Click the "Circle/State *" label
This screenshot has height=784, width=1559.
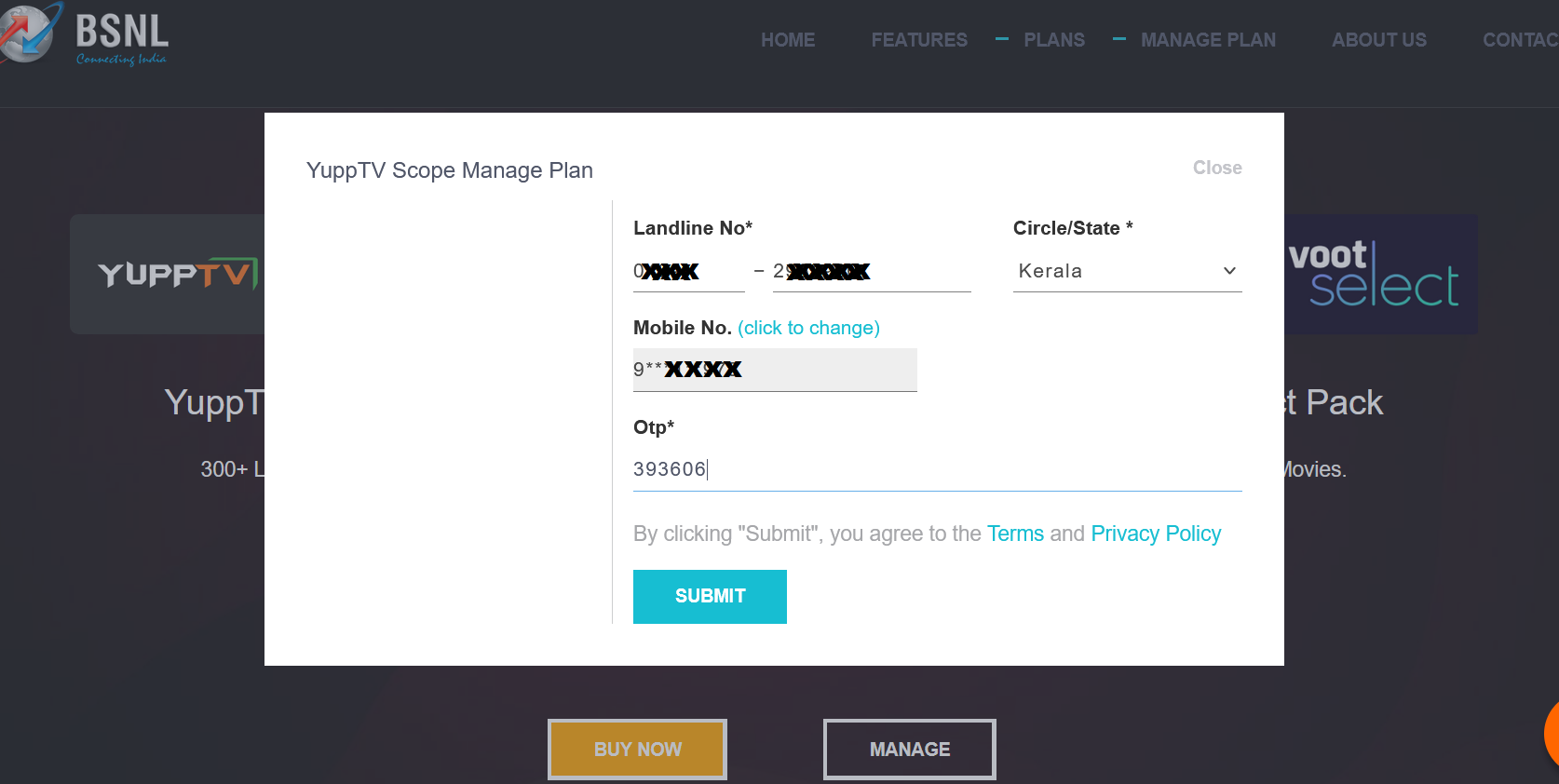tap(1073, 228)
